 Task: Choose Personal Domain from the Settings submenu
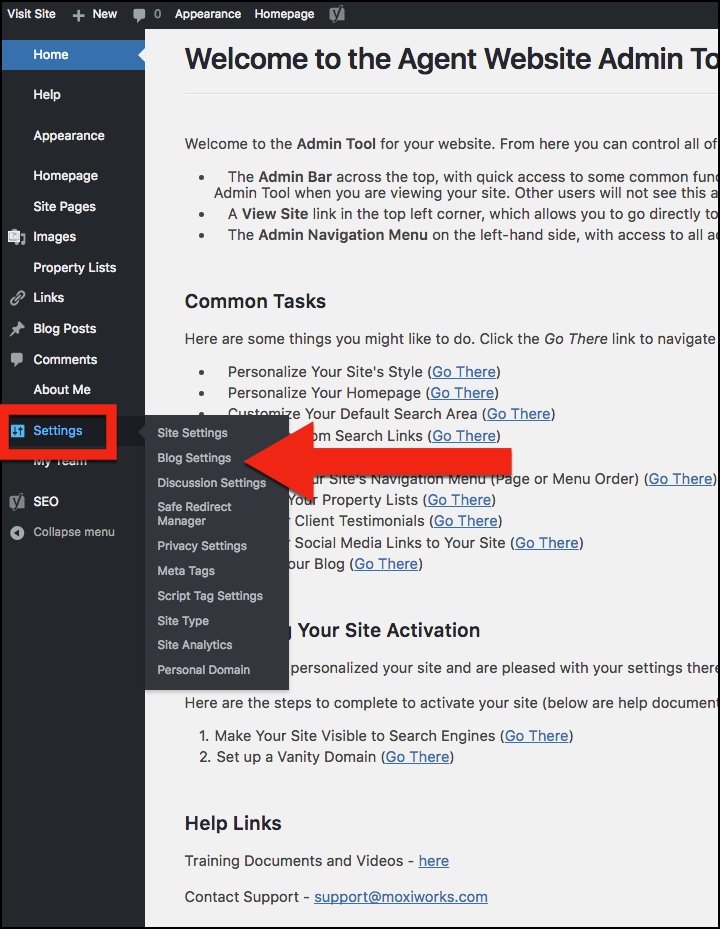coord(203,670)
